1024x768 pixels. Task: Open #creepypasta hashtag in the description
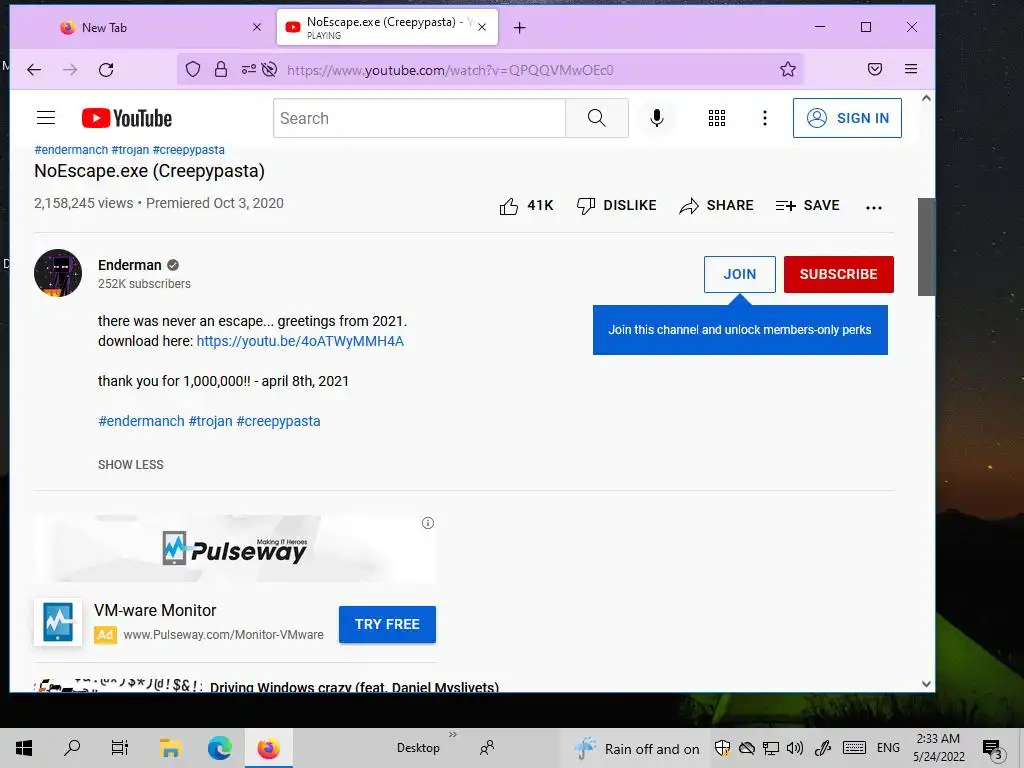click(x=278, y=421)
